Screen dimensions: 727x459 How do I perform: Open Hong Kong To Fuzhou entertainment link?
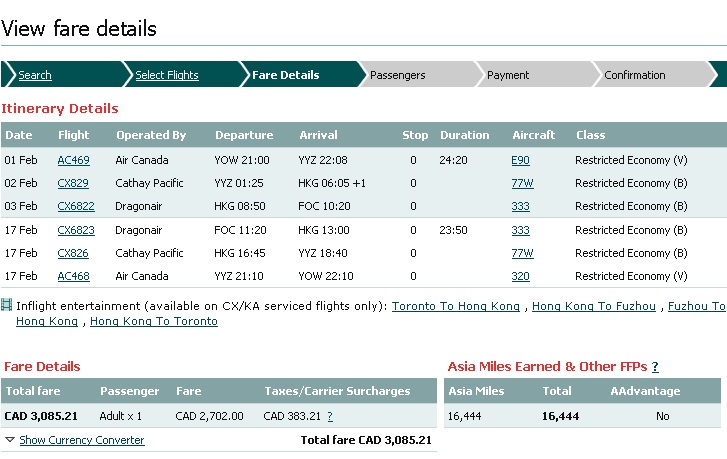pos(594,307)
